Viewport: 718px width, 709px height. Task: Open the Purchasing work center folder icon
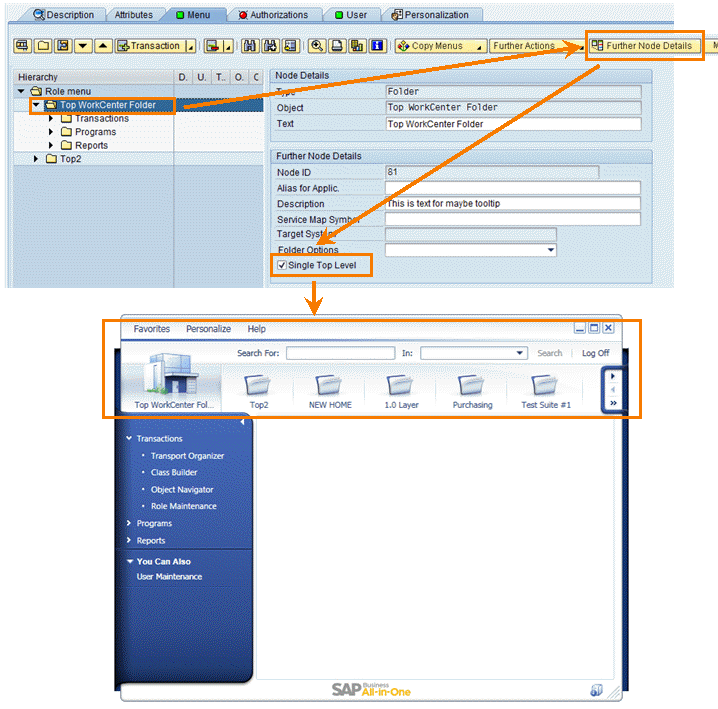472,386
